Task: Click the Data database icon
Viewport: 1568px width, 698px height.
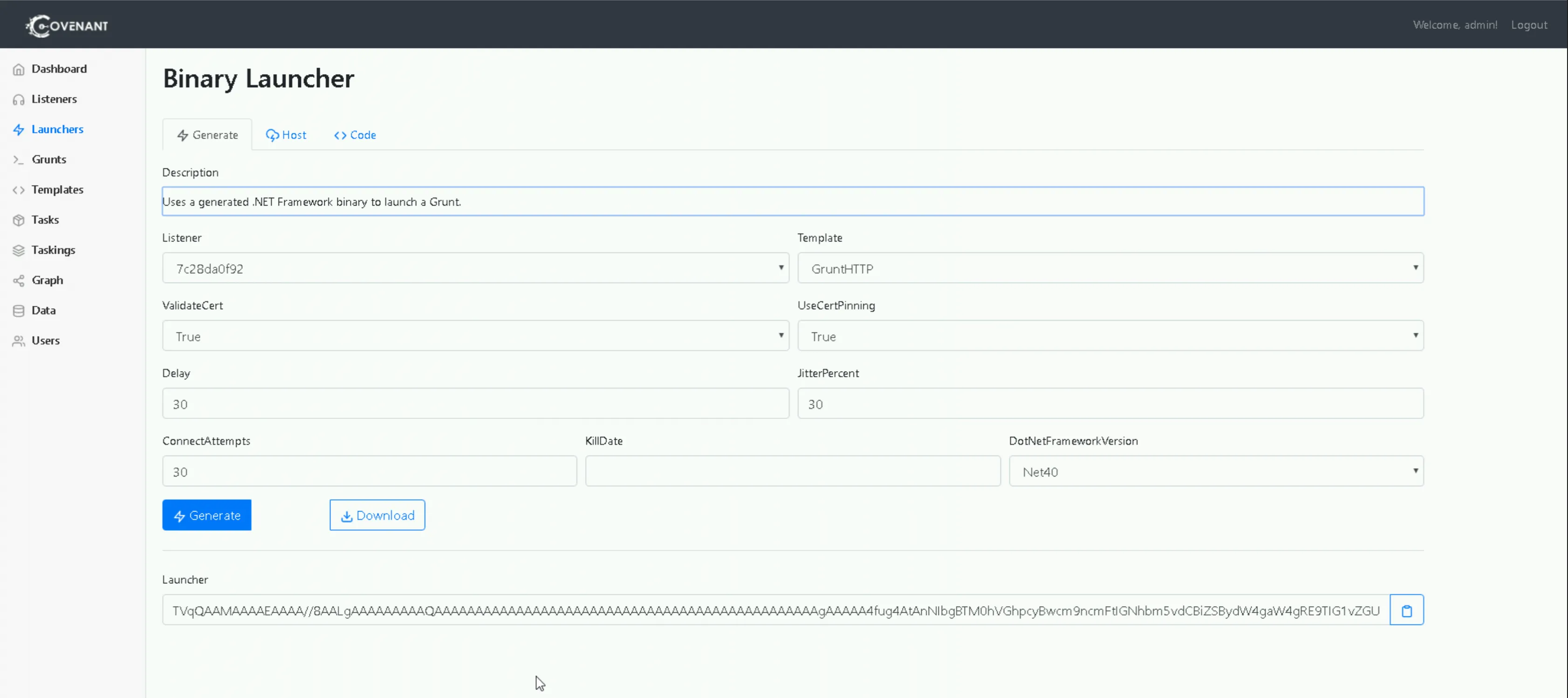Action: [19, 311]
